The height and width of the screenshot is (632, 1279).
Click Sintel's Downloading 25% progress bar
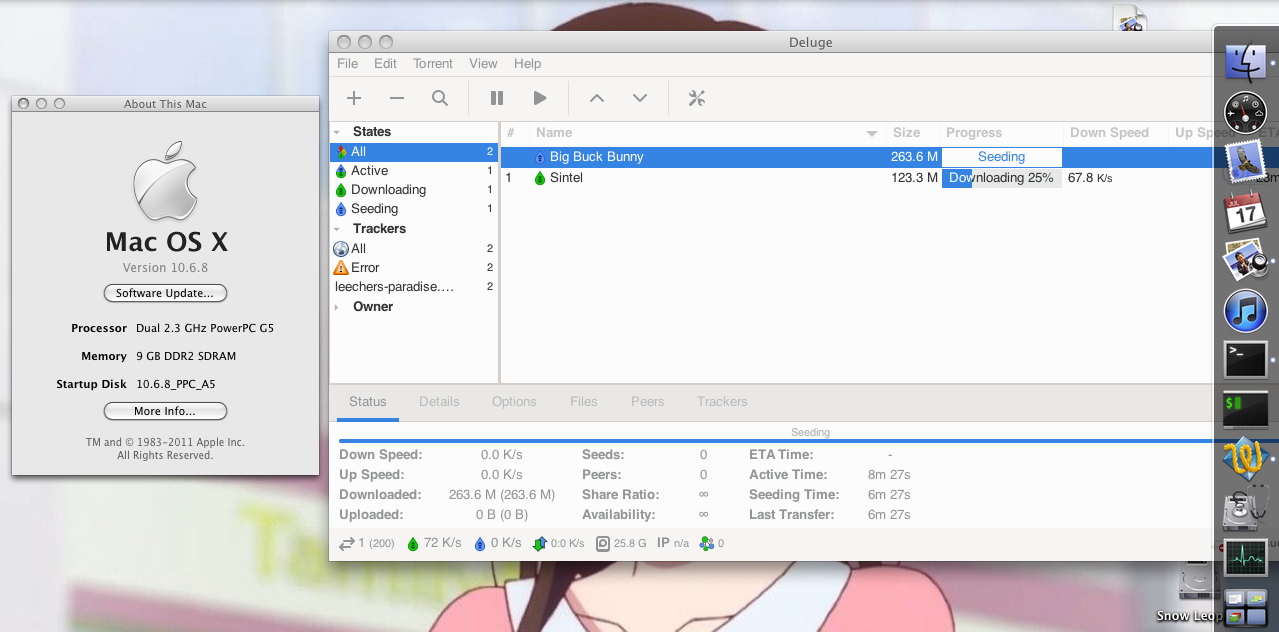(x=1002, y=178)
